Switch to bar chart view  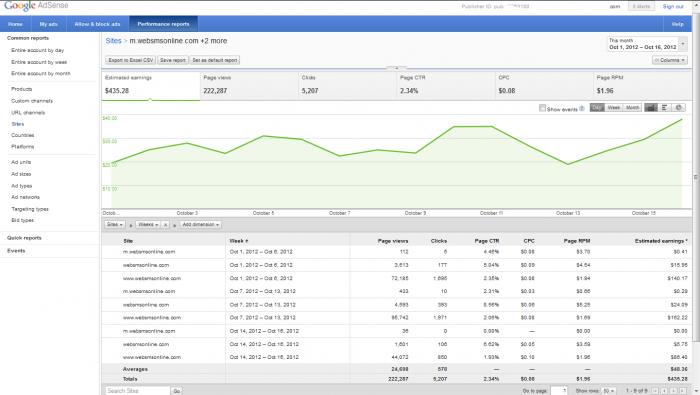coord(665,108)
